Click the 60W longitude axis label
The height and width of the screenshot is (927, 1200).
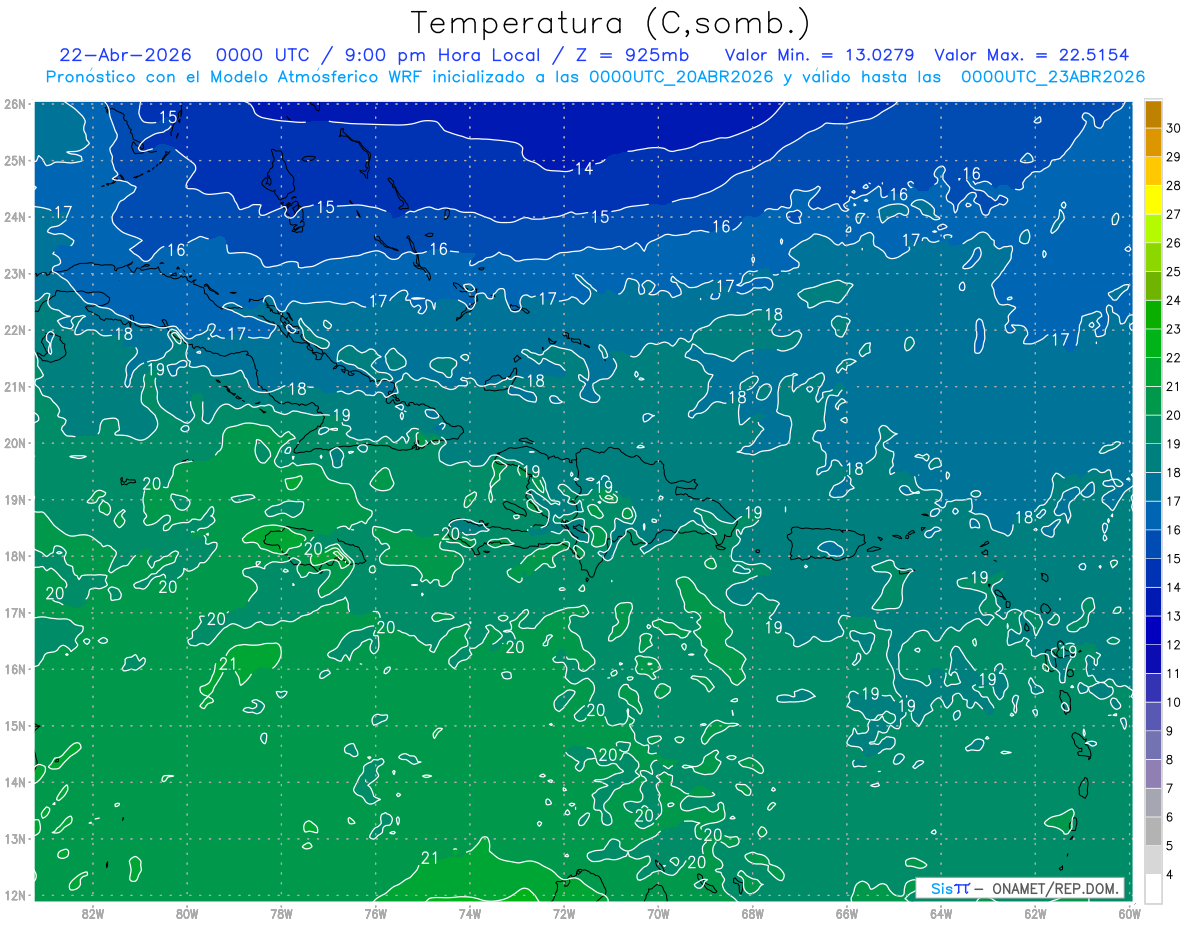click(x=1130, y=912)
